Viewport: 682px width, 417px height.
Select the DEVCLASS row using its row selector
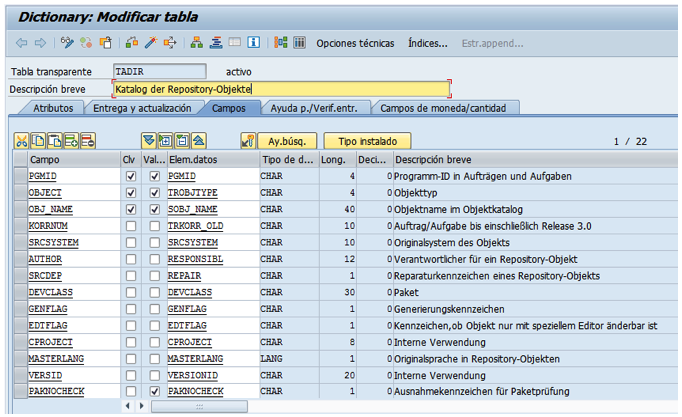click(20, 292)
